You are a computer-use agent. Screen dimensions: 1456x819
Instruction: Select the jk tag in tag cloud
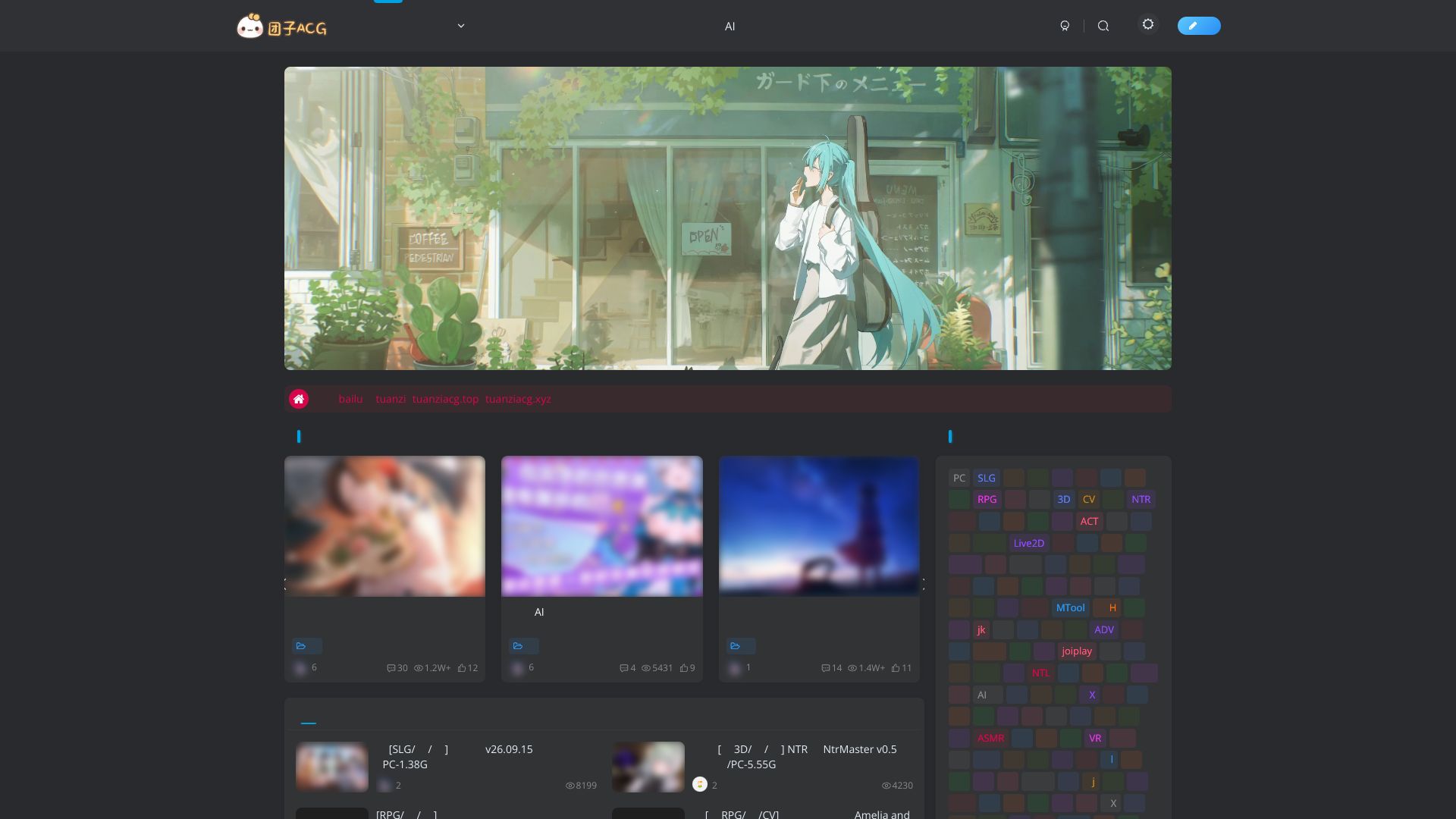(981, 629)
